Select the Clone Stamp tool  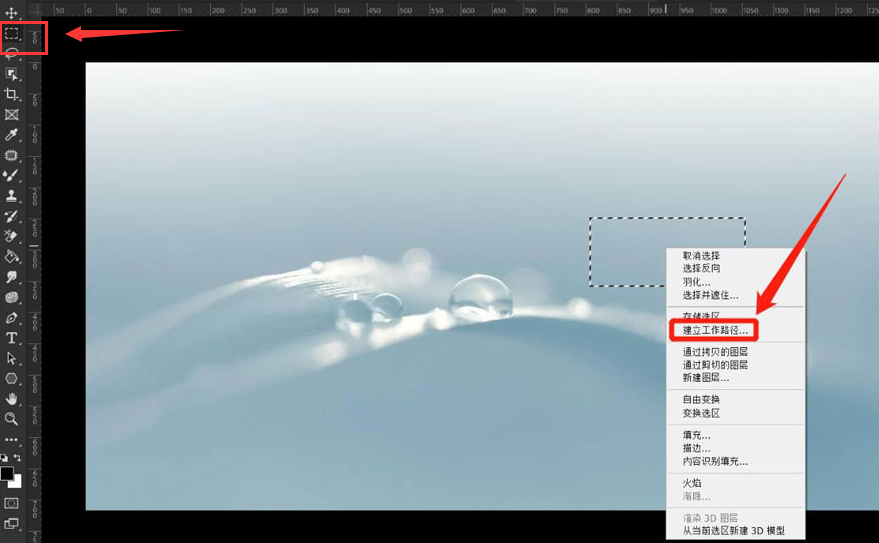[11, 196]
